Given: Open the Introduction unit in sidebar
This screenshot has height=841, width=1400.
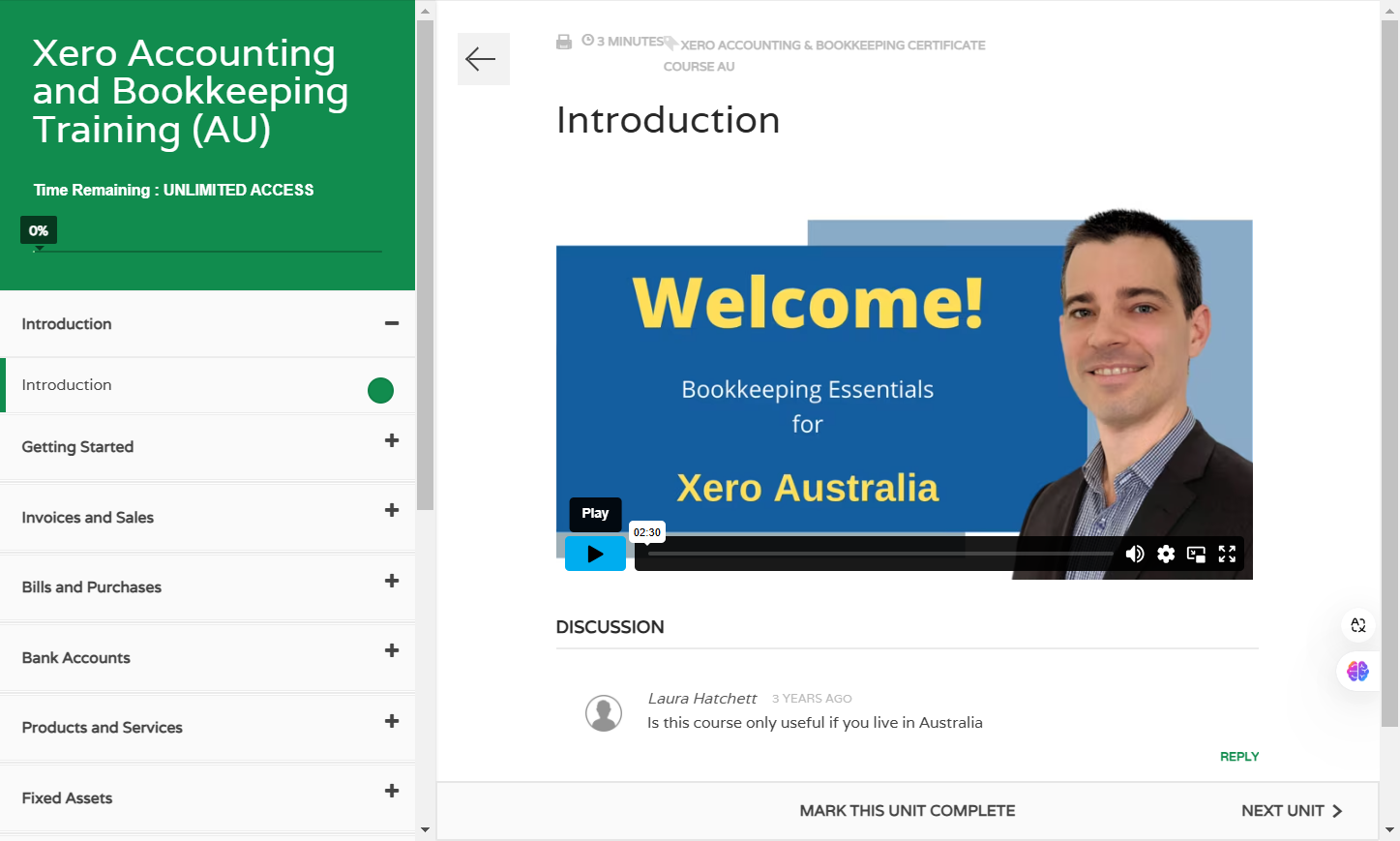Looking at the screenshot, I should 208,385.
